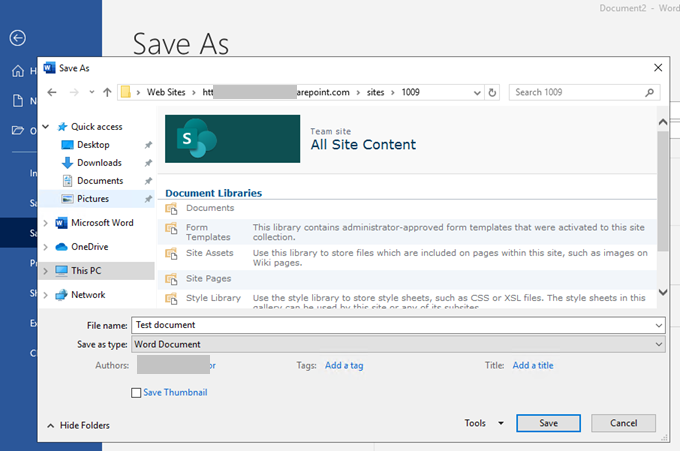
Task: Expand the Microsoft Word tree node
Action: click(46, 223)
